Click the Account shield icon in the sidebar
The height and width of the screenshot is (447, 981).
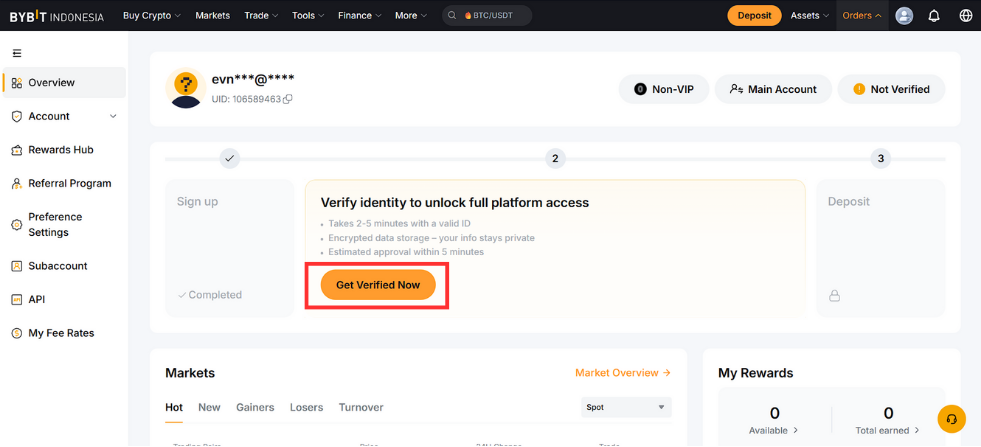click(17, 116)
